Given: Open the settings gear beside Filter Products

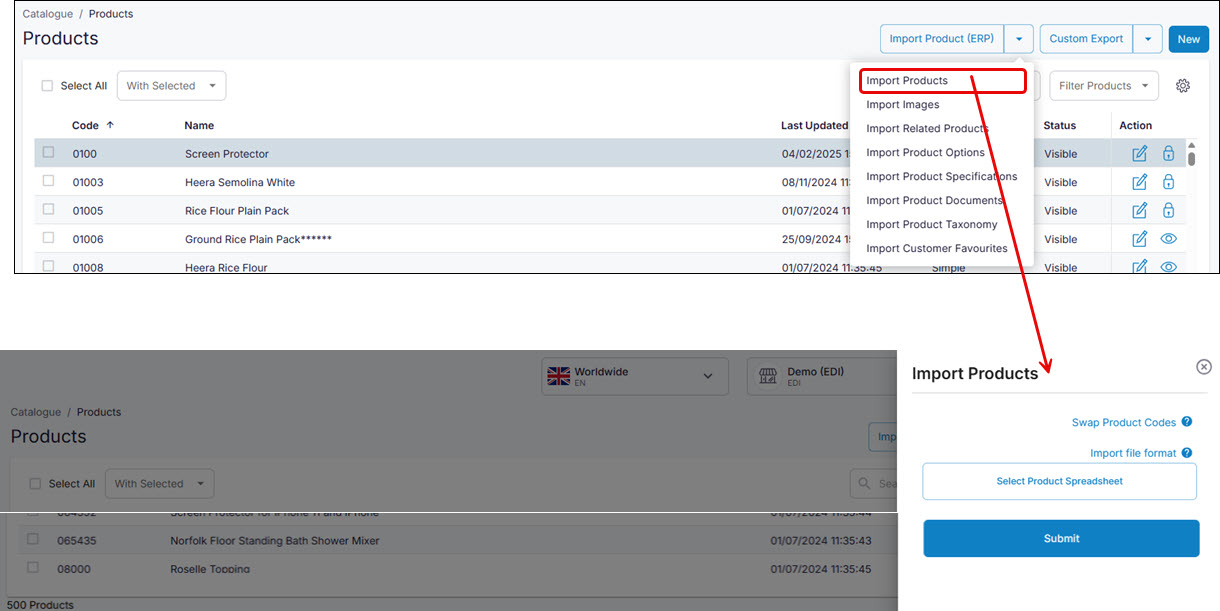Looking at the screenshot, I should (1182, 86).
